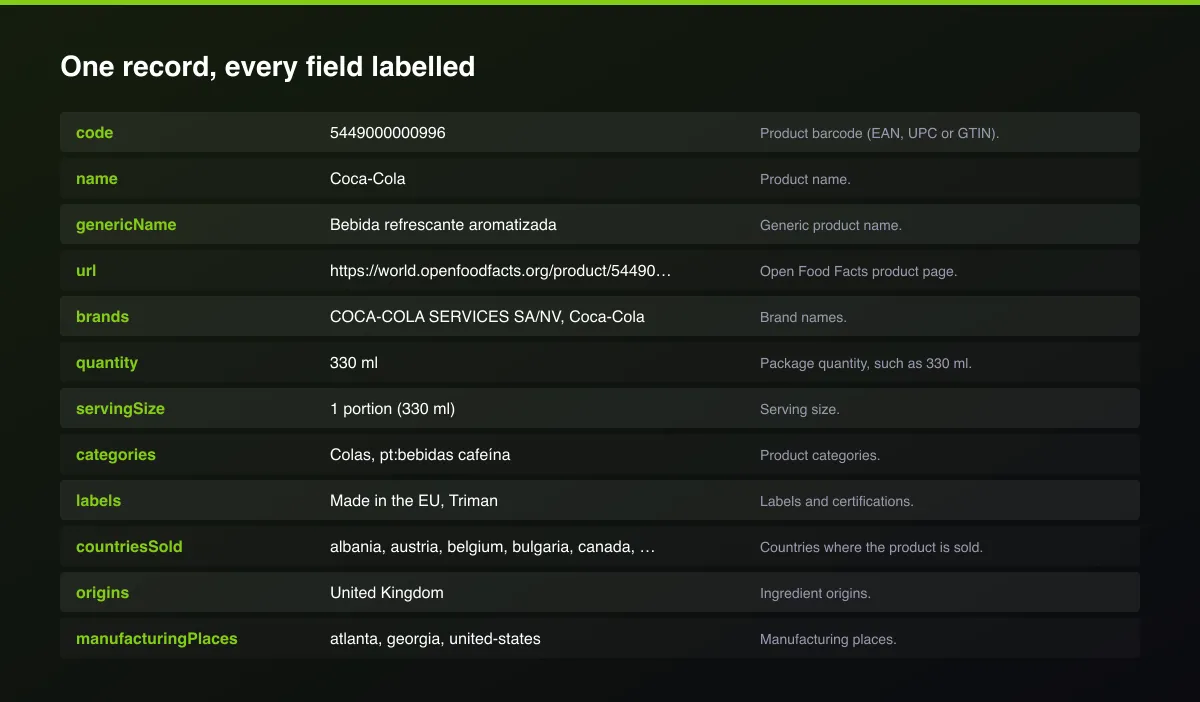Click the description "Manufacturing places."

click(x=828, y=639)
